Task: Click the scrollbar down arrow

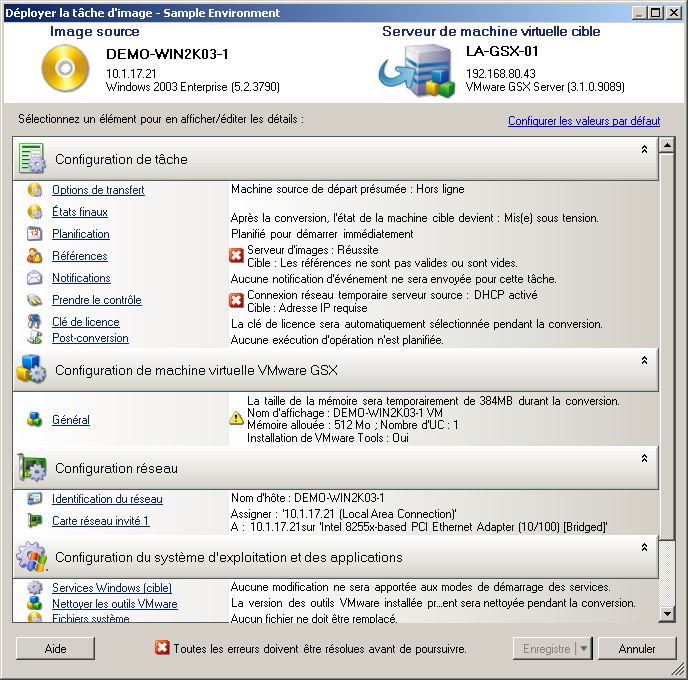Action: [667, 614]
